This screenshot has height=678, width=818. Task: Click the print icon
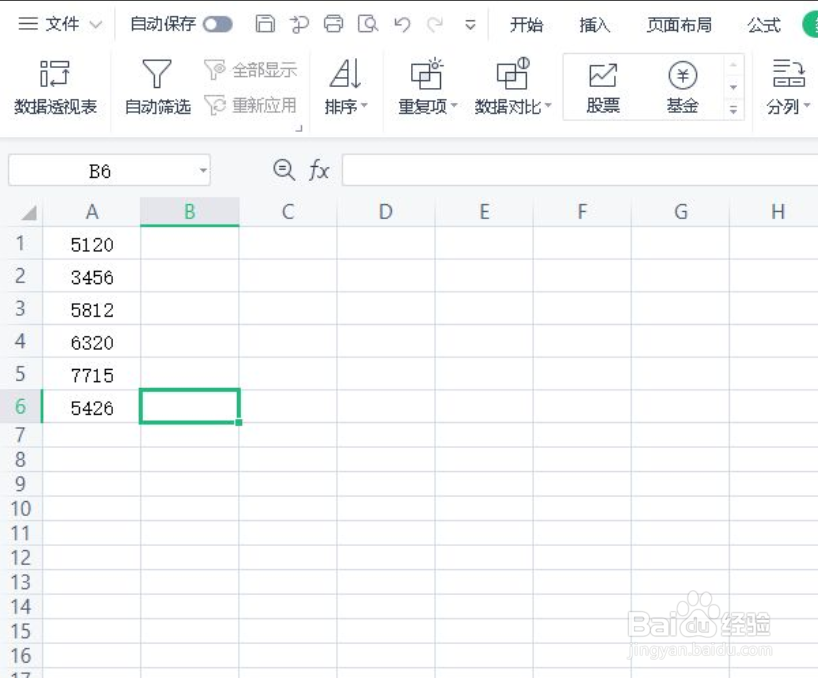pyautogui.click(x=333, y=24)
